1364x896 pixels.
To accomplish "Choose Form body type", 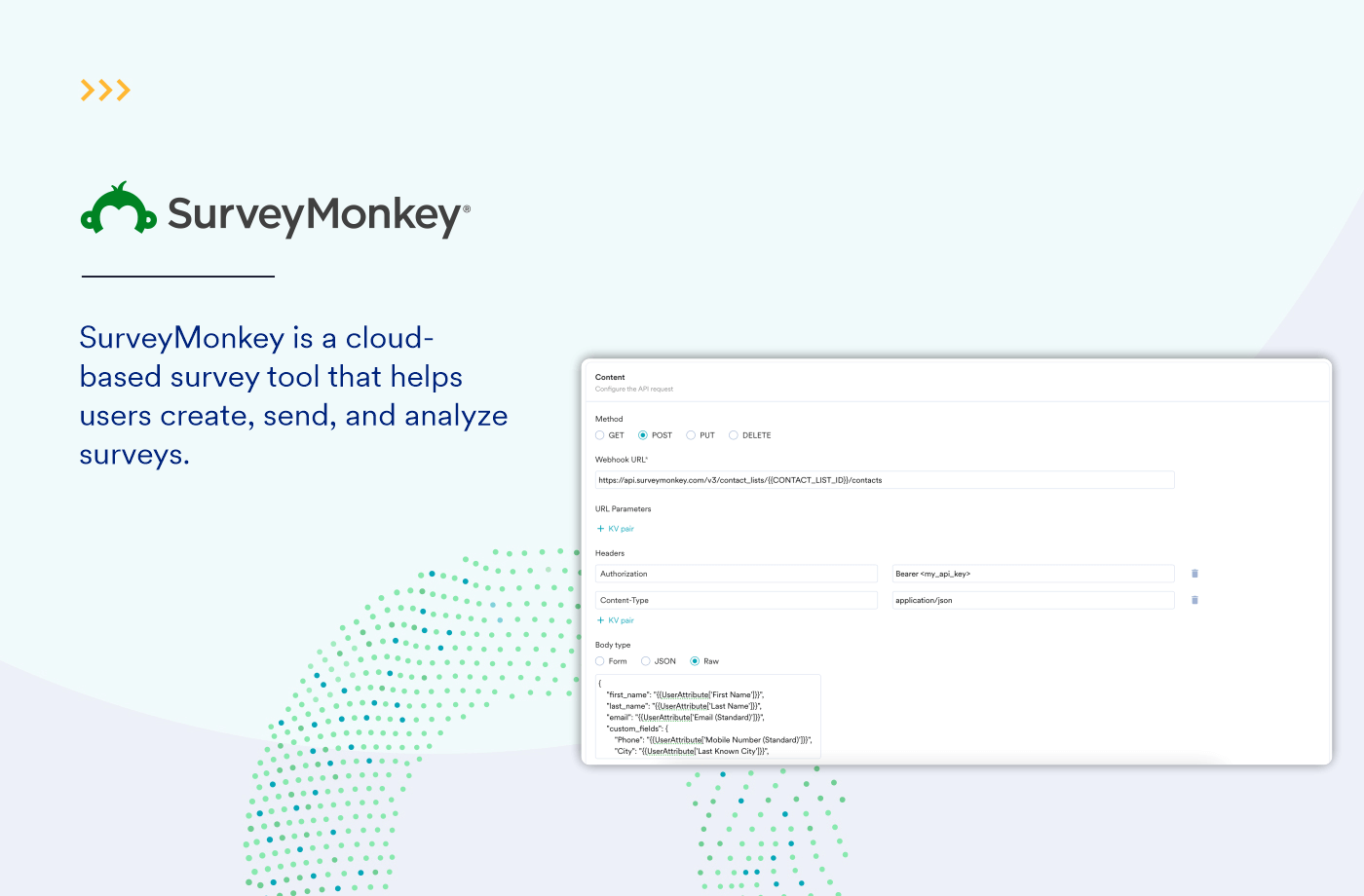I will (600, 661).
